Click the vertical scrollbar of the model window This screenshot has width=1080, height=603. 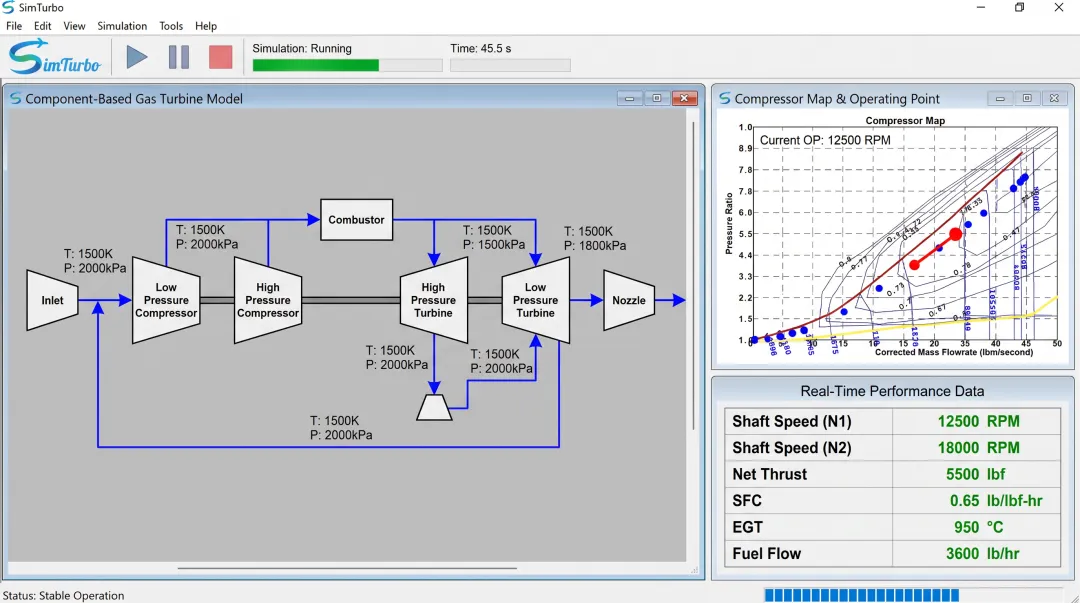click(x=694, y=276)
